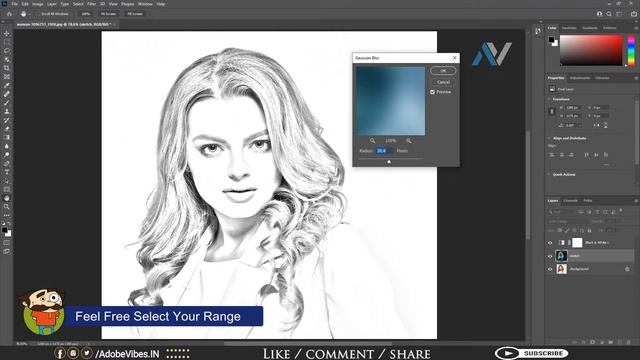640x360 pixels.
Task: Open Color panel options menu
Action: click(636, 28)
